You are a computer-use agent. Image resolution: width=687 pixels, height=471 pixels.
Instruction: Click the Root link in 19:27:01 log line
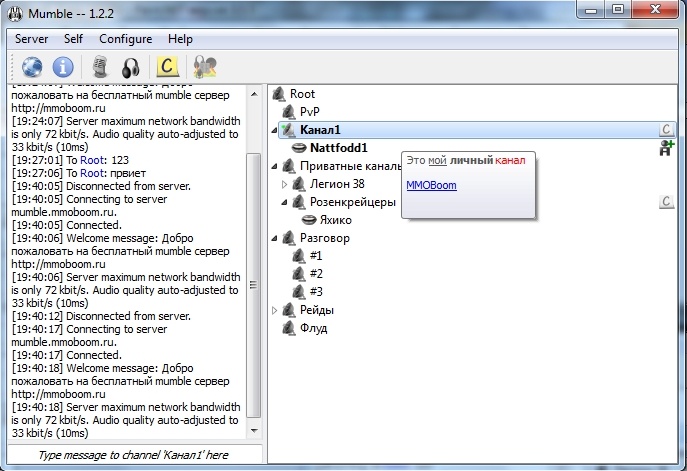[92, 160]
